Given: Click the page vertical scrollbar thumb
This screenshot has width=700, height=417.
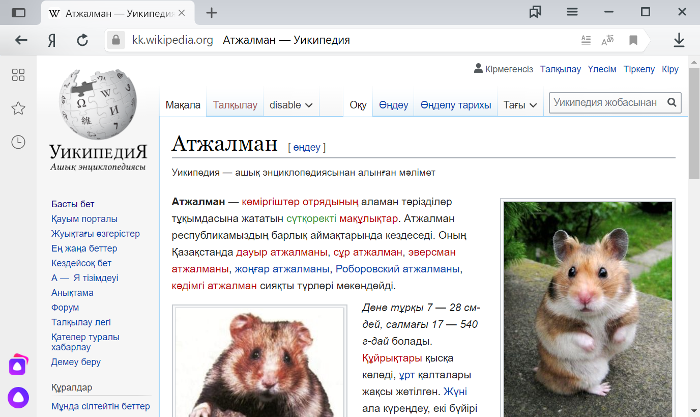Looking at the screenshot, I should pyautogui.click(x=694, y=123).
